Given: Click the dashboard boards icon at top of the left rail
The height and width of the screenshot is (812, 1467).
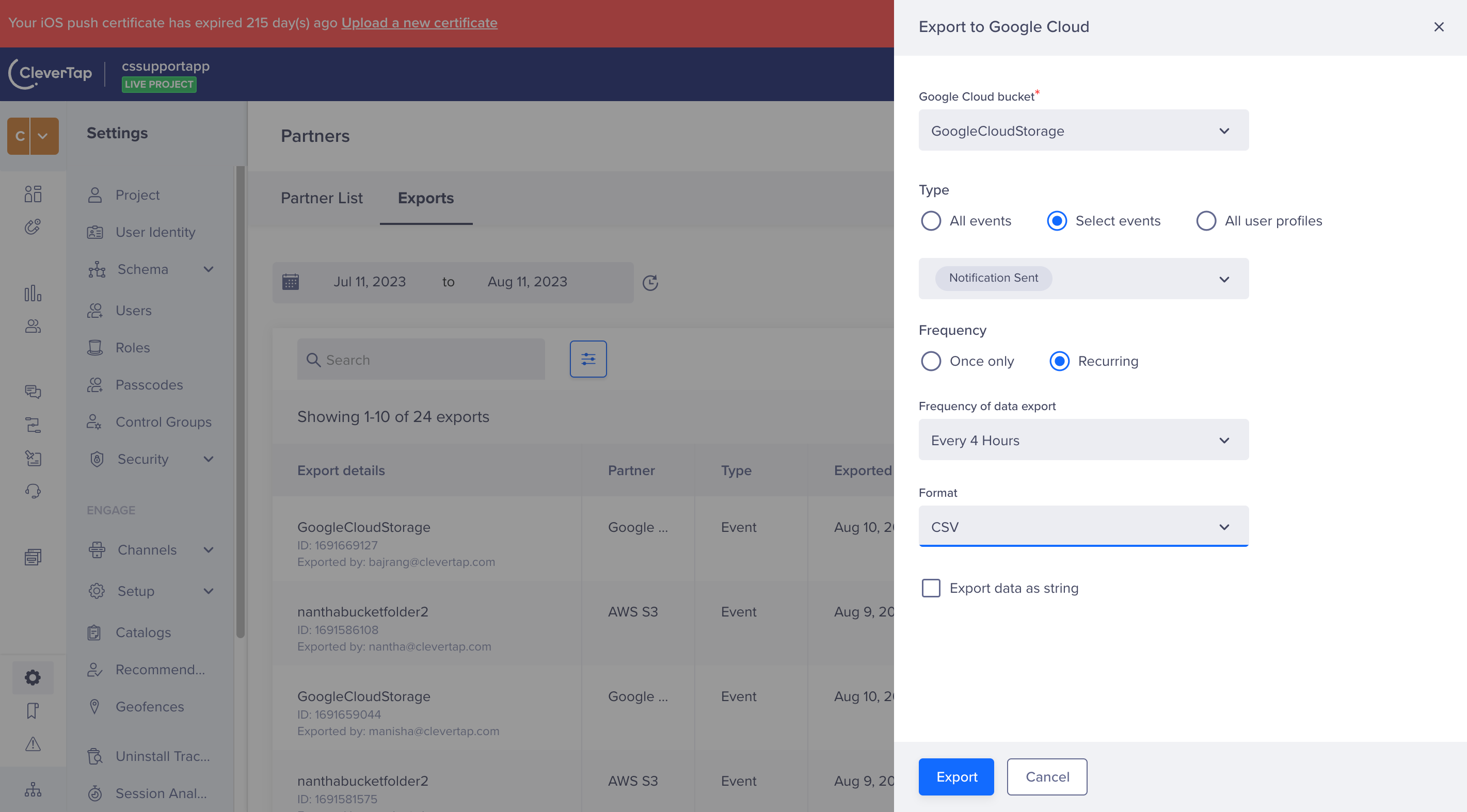Looking at the screenshot, I should (33, 193).
